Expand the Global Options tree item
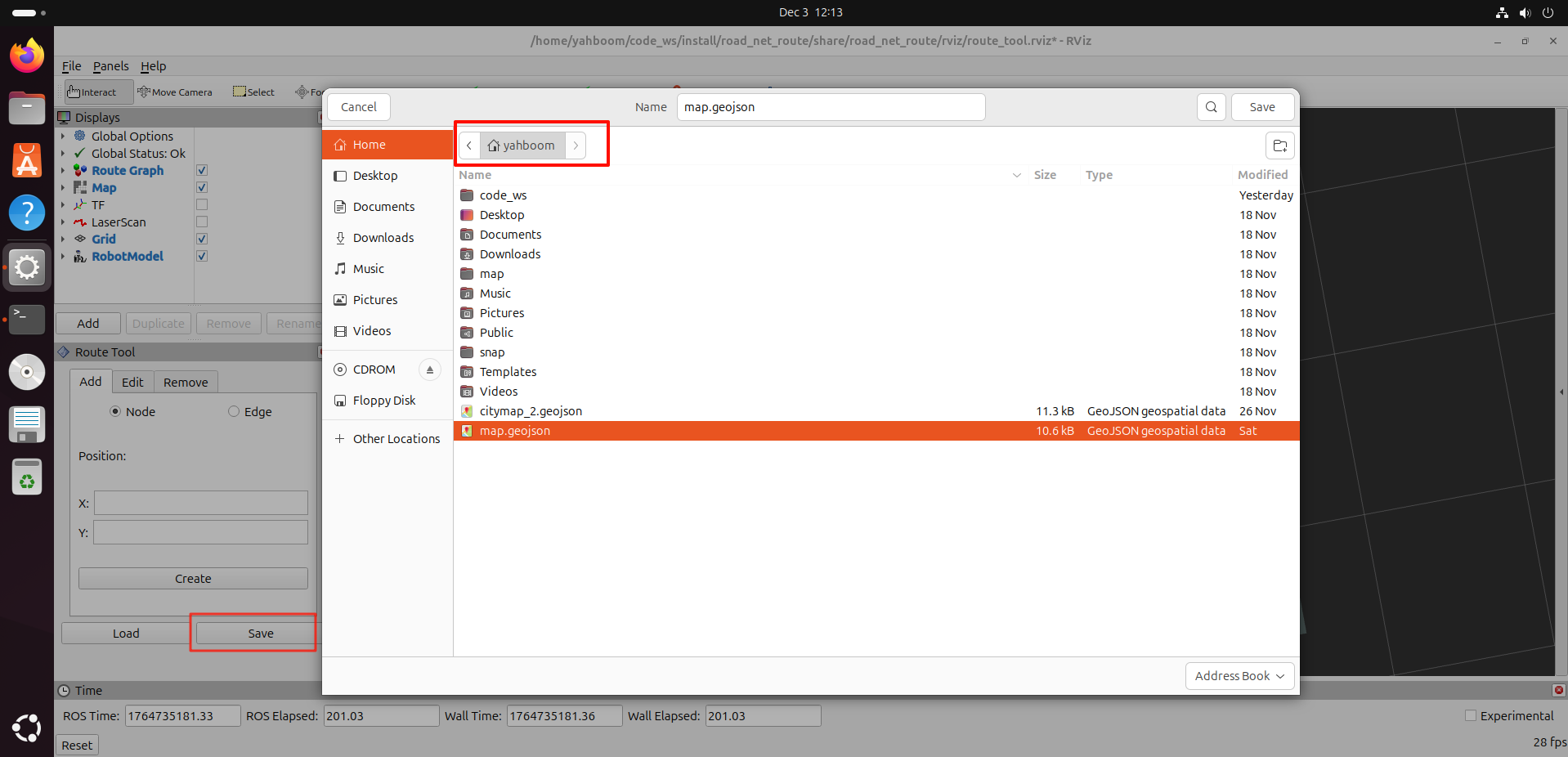 [x=63, y=137]
